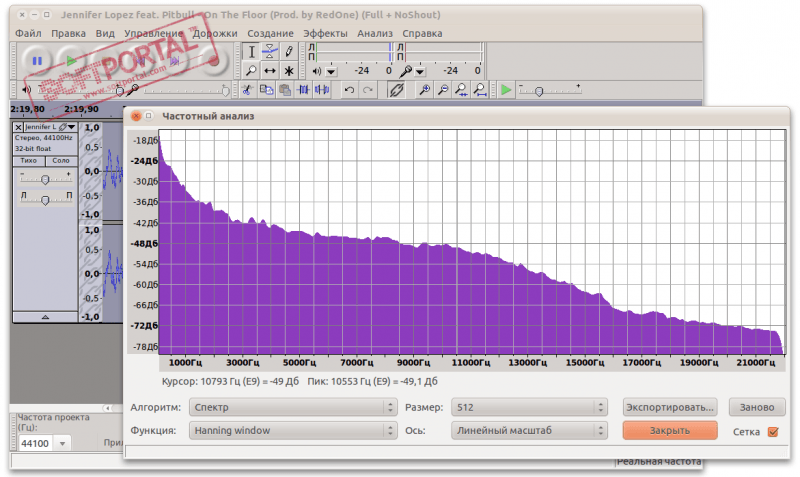The height and width of the screenshot is (477, 800).
Task: Click the Zoom Out magnifier icon
Action: pos(443,90)
